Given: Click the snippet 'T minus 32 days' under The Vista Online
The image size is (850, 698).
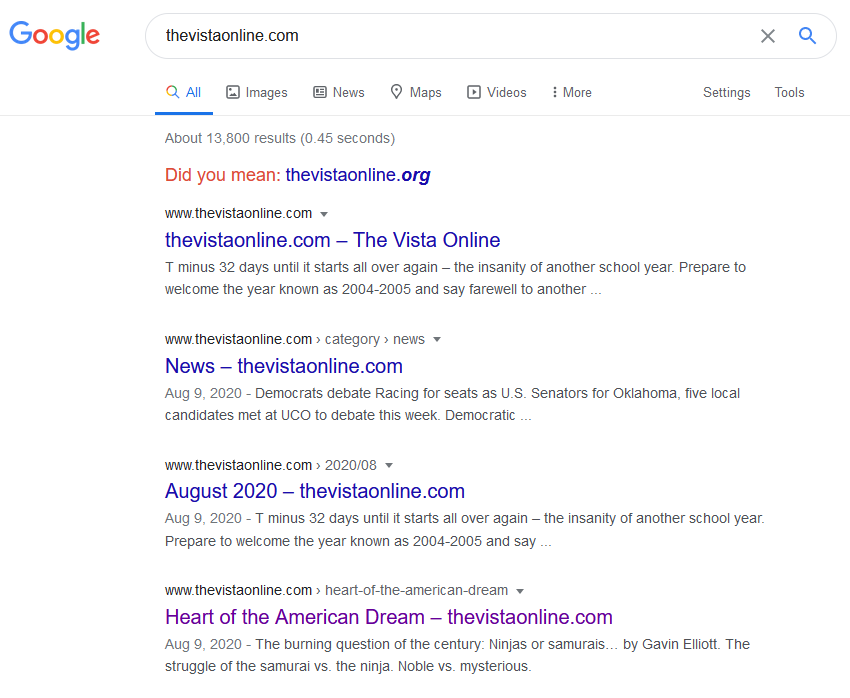Looking at the screenshot, I should [x=455, y=278].
